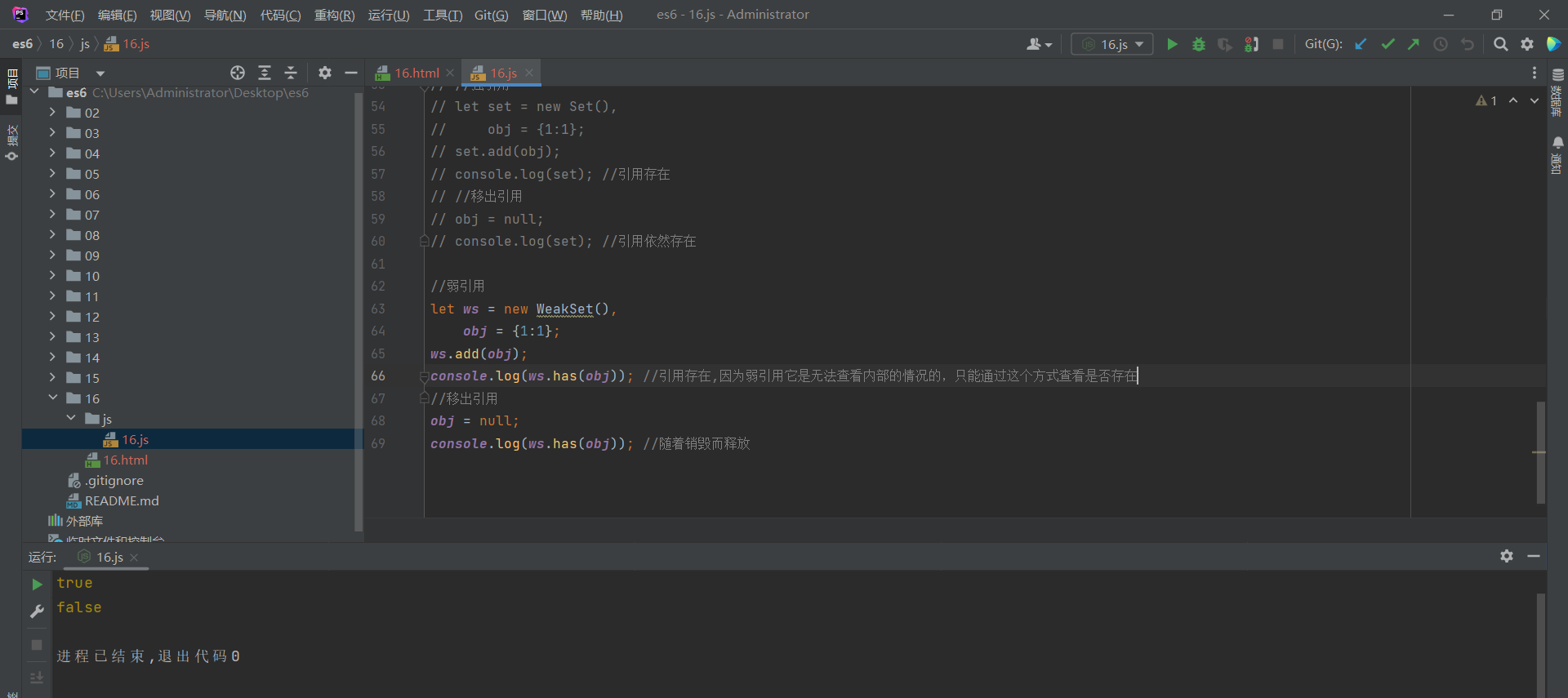Collapse the es6 project root
Image resolution: width=1568 pixels, height=698 pixels.
pyautogui.click(x=34, y=92)
